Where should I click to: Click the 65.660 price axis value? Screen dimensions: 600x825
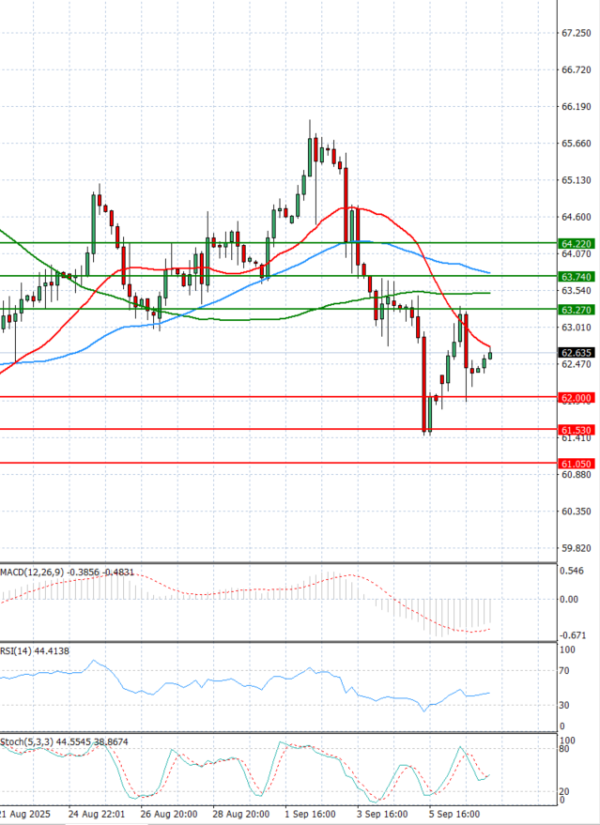pos(576,143)
